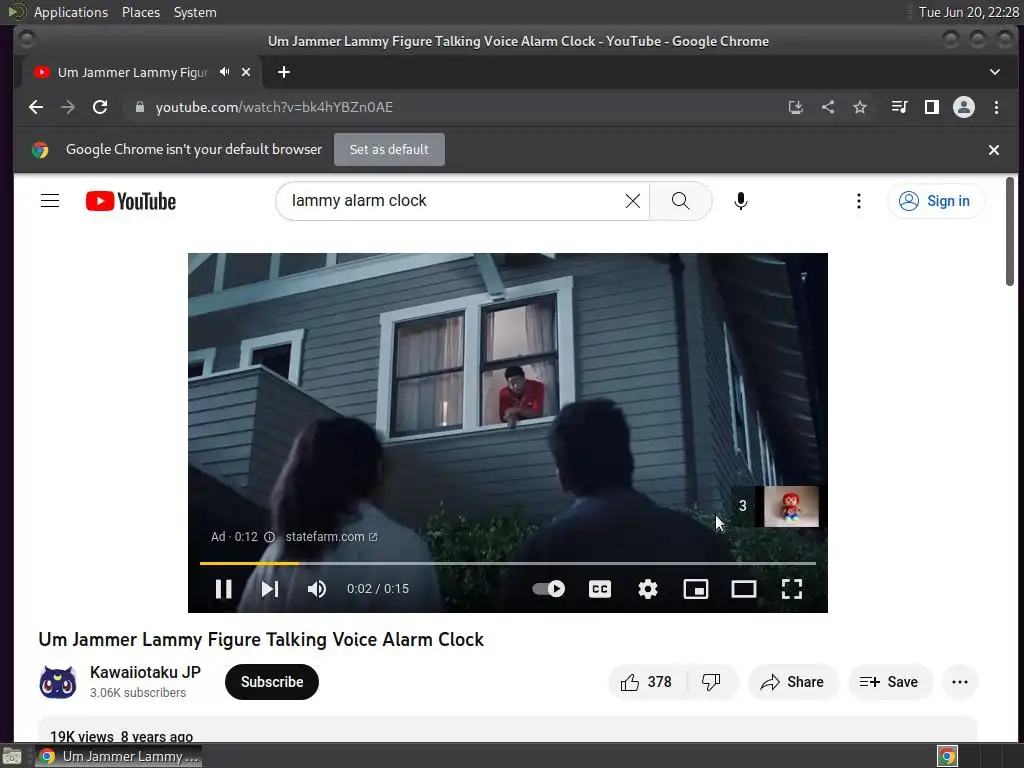Open the System menu
Image resolution: width=1024 pixels, height=768 pixels.
coord(195,12)
